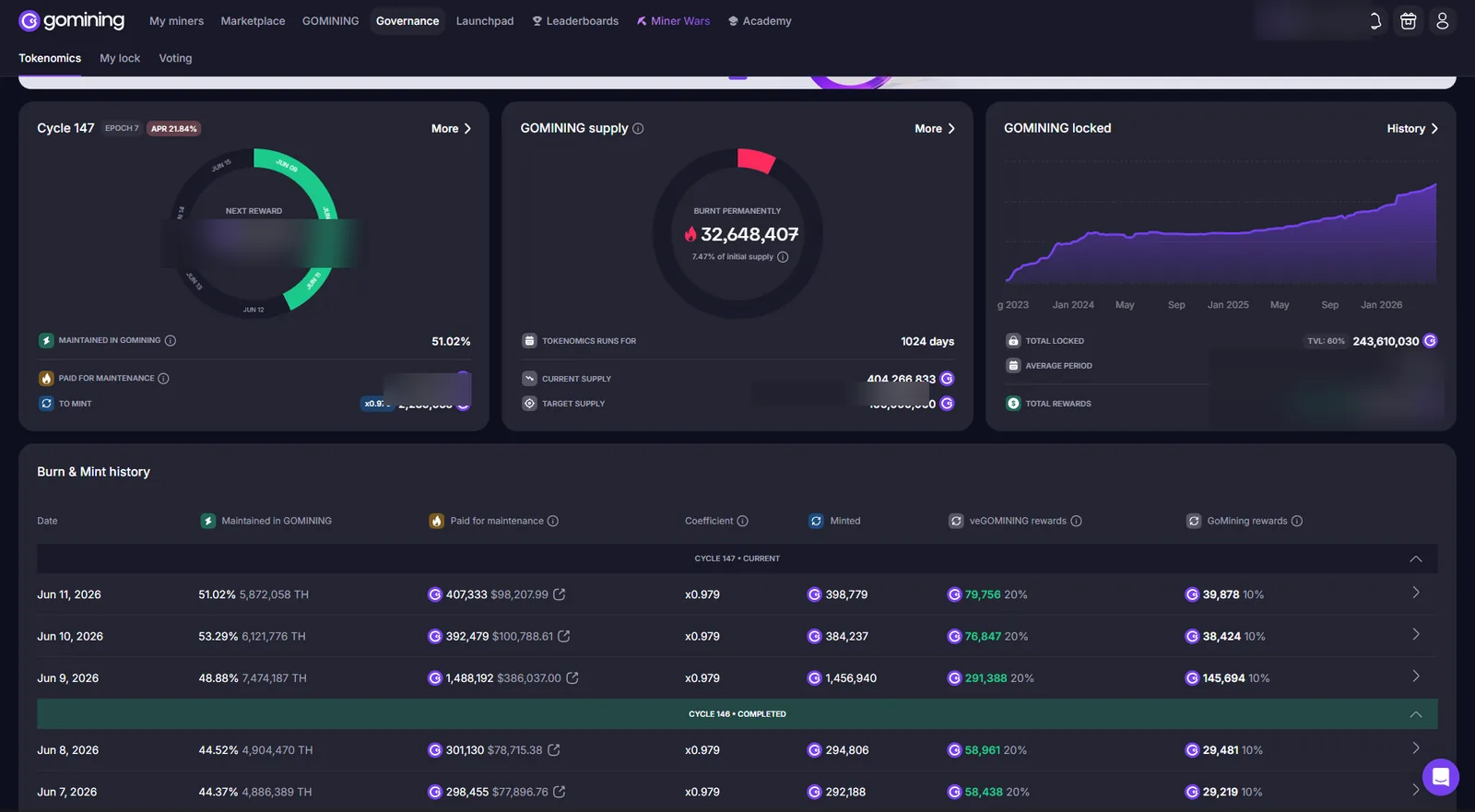This screenshot has width=1475, height=812.
Task: Click the burnt amount 32,648,407
Action: click(749, 234)
